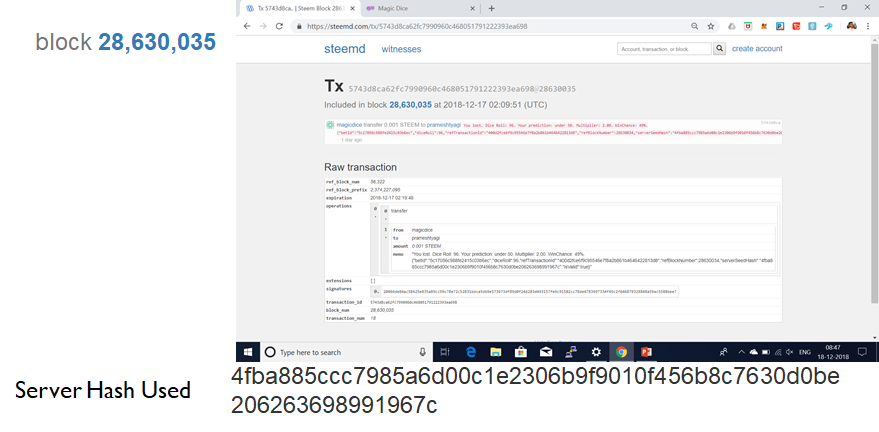879x432 pixels.
Task: Open Microsoft Store from the taskbar
Action: click(521, 352)
